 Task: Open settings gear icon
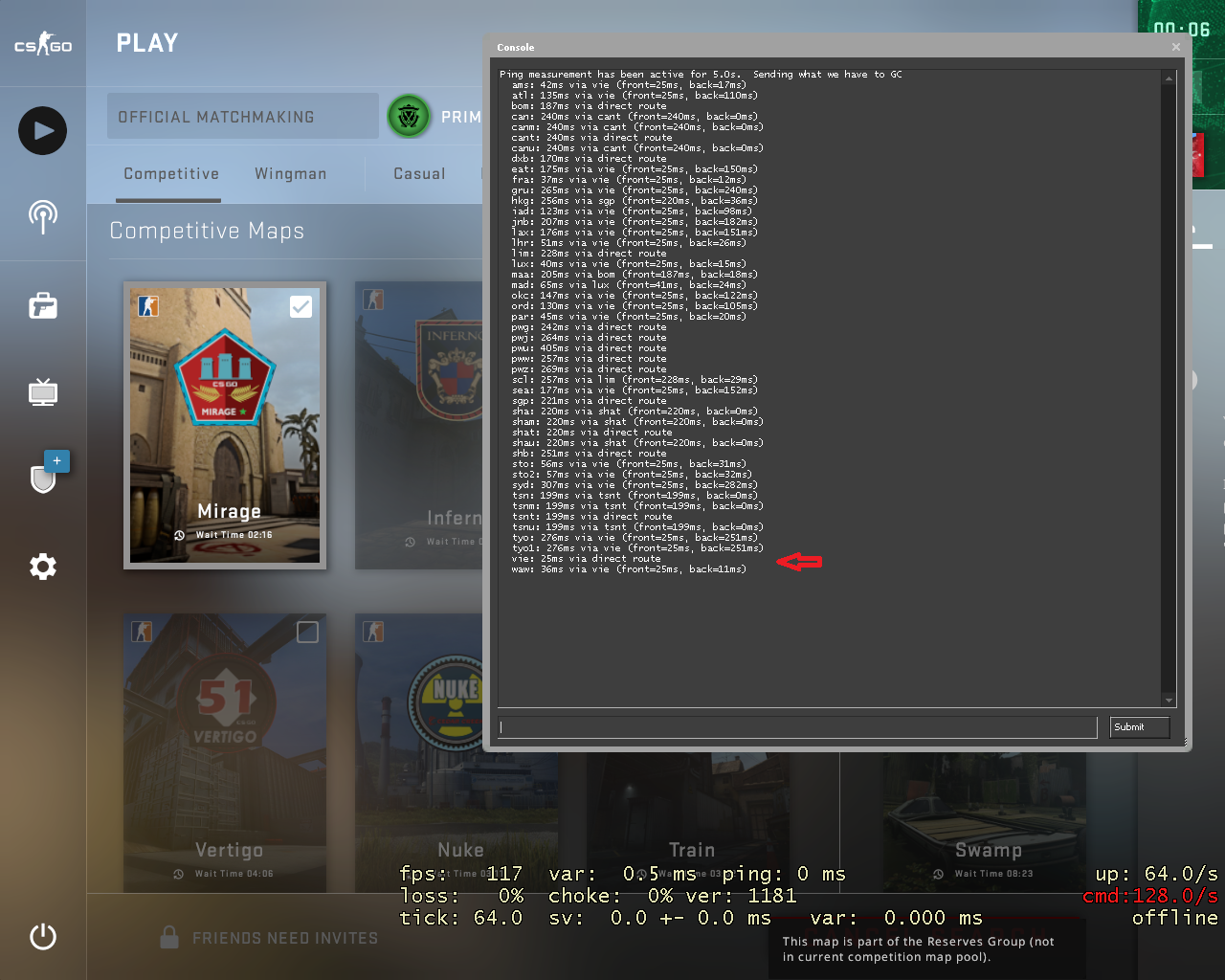click(x=43, y=567)
